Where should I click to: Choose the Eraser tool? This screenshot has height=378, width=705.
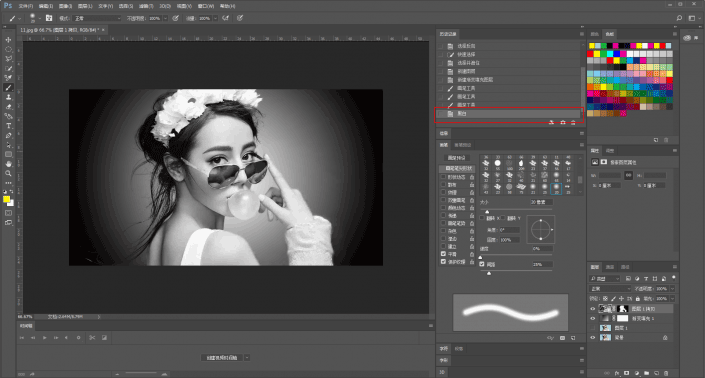8,107
